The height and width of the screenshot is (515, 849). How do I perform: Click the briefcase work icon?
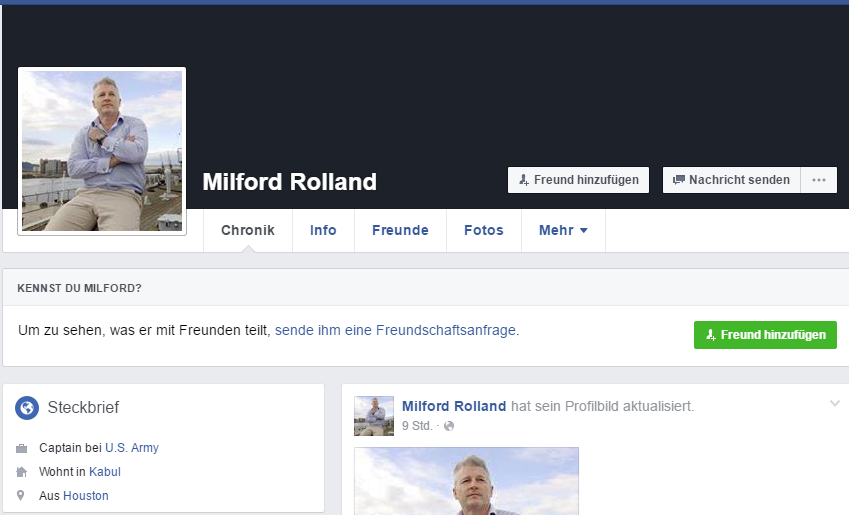(22, 448)
